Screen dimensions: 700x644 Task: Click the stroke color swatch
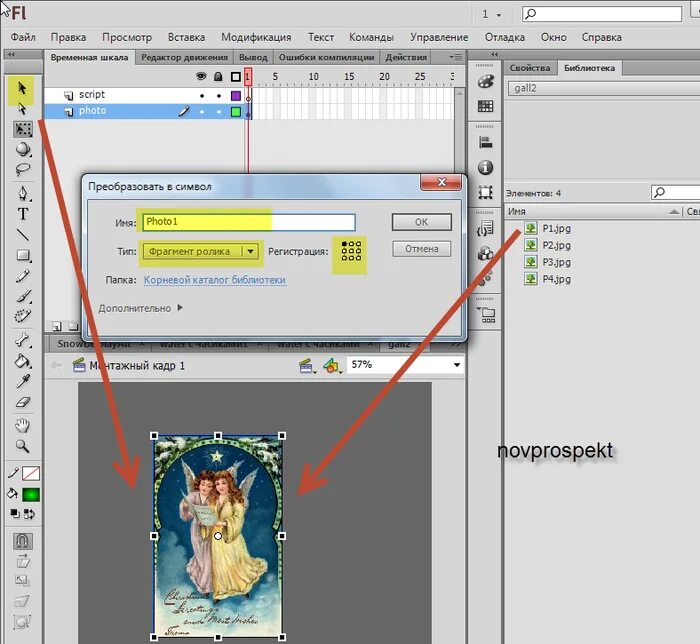tap(31, 473)
